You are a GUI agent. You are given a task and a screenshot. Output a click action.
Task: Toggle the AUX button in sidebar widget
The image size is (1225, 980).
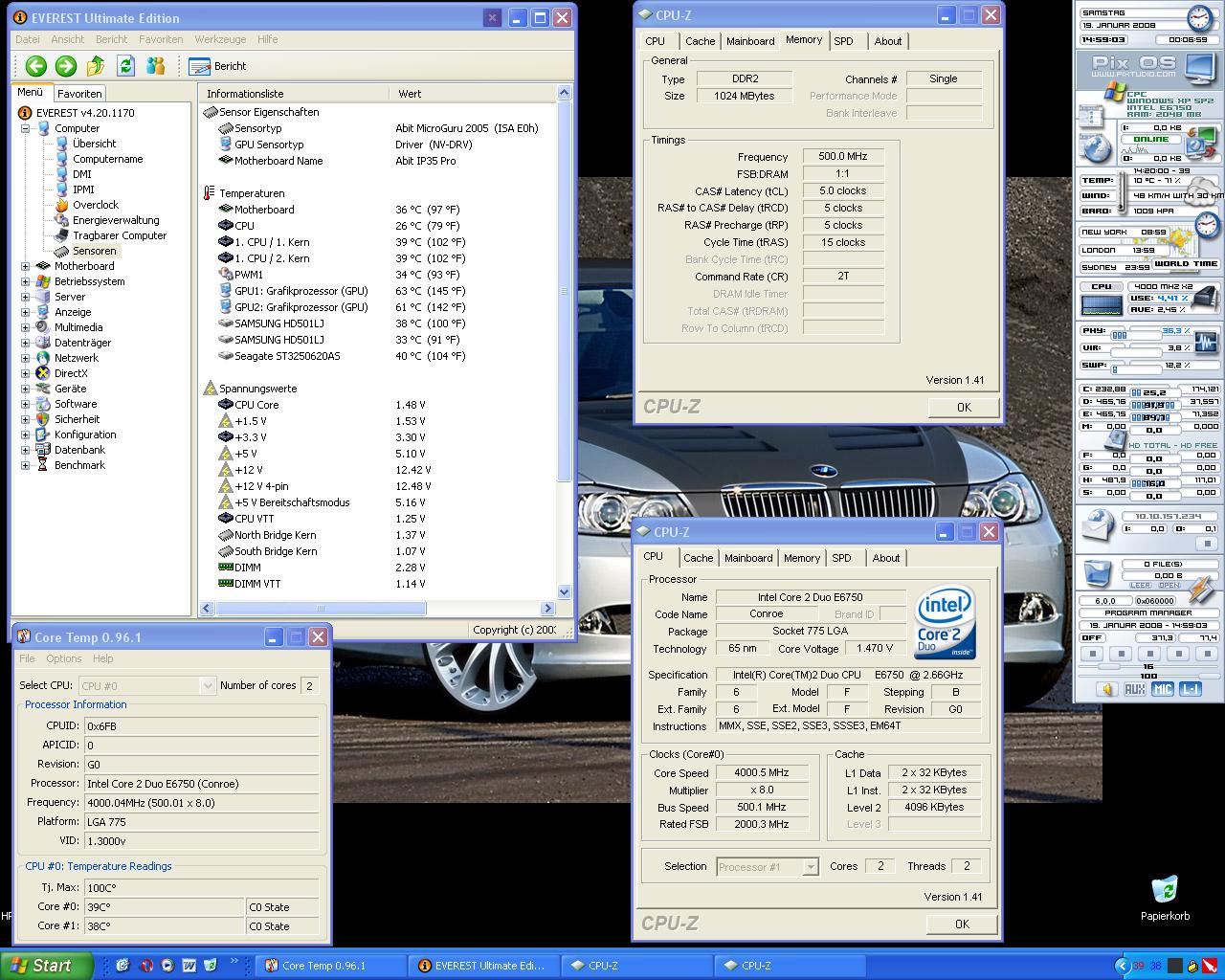tap(1134, 689)
